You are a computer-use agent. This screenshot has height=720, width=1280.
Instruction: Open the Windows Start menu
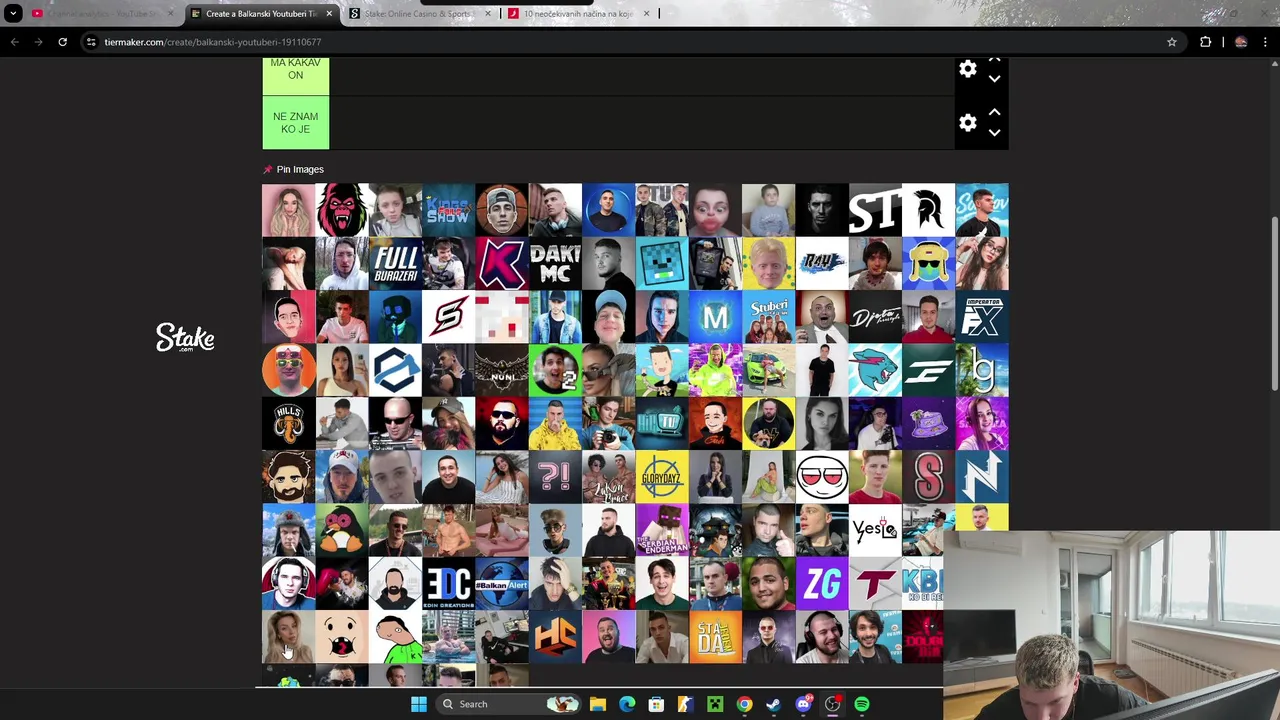coord(419,704)
